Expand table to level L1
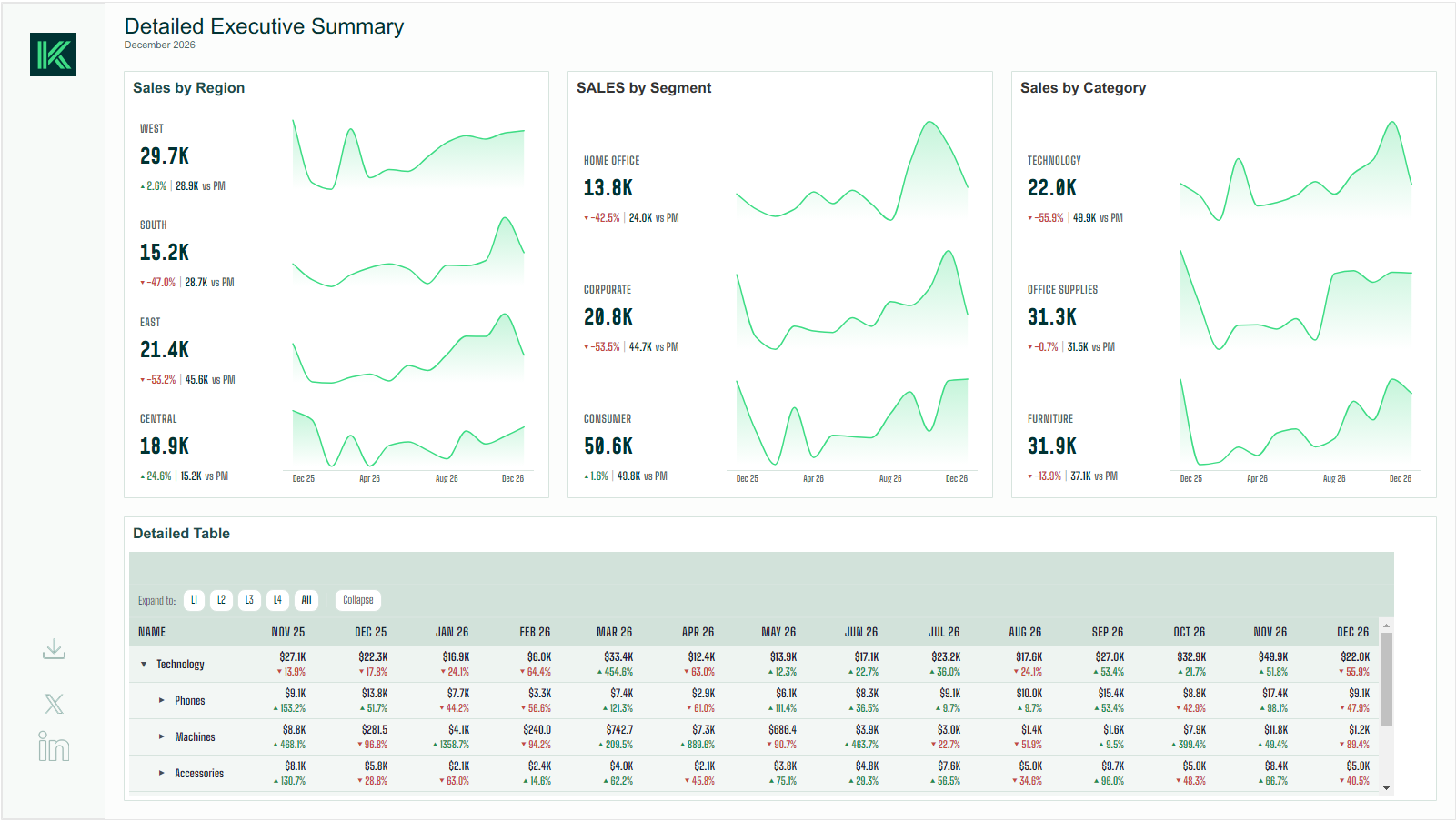This screenshot has height=821, width=1456. (194, 600)
